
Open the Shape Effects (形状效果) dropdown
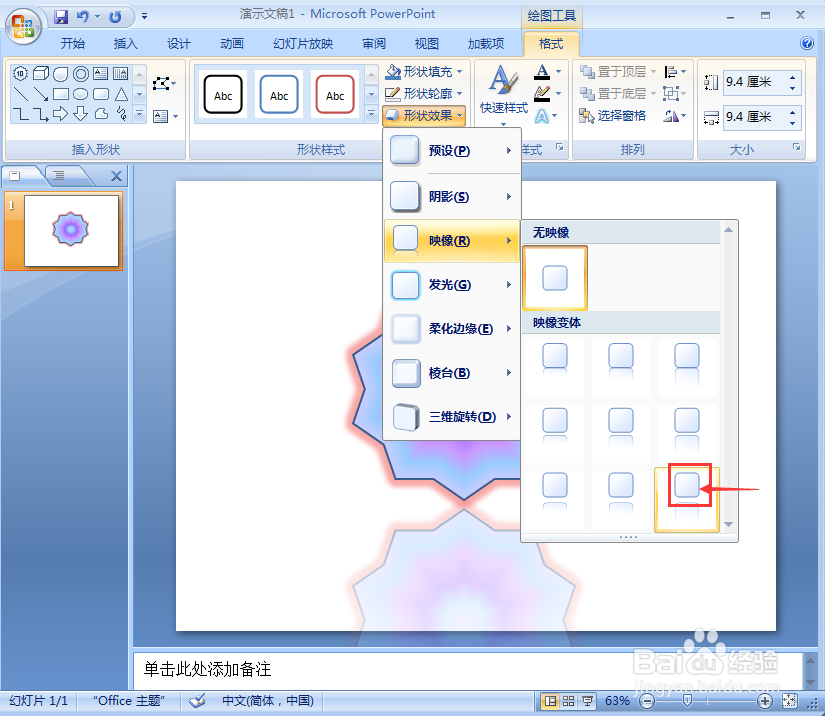click(x=424, y=115)
